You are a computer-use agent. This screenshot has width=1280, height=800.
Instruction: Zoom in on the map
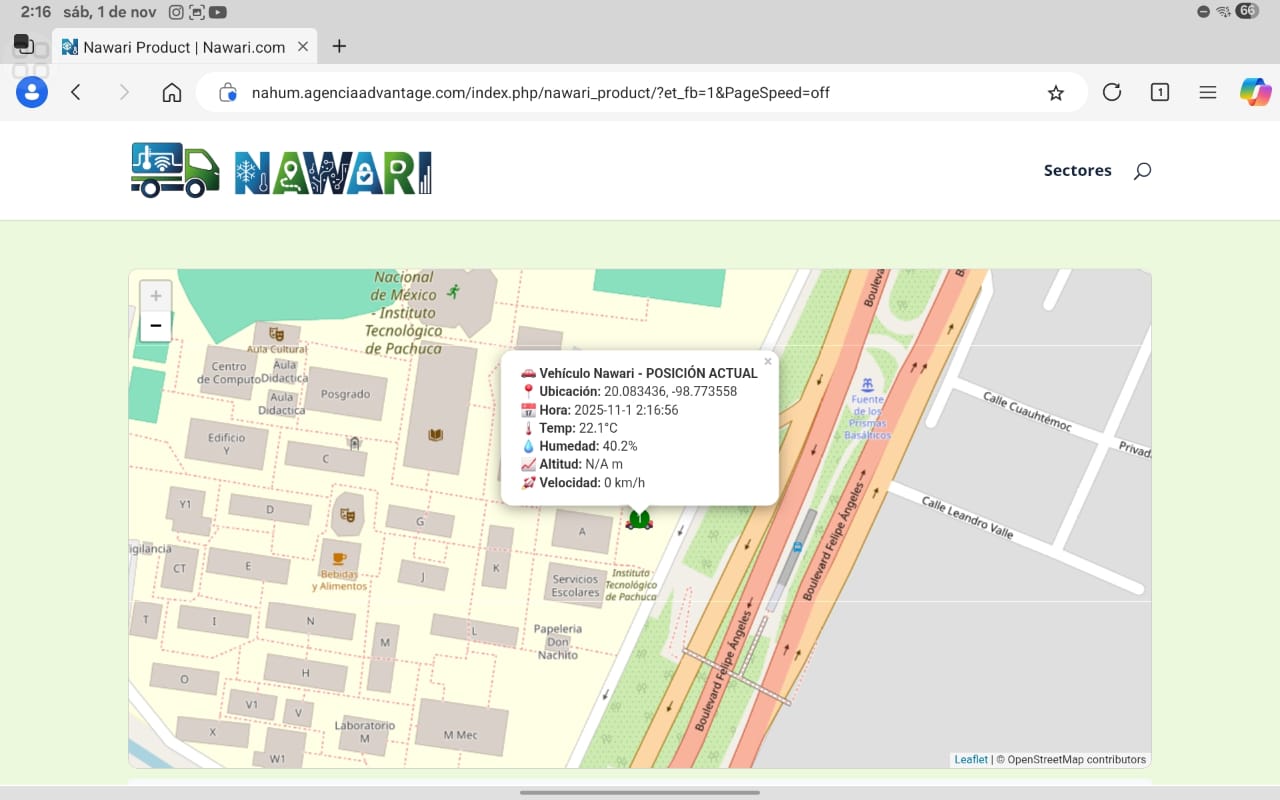pos(155,296)
